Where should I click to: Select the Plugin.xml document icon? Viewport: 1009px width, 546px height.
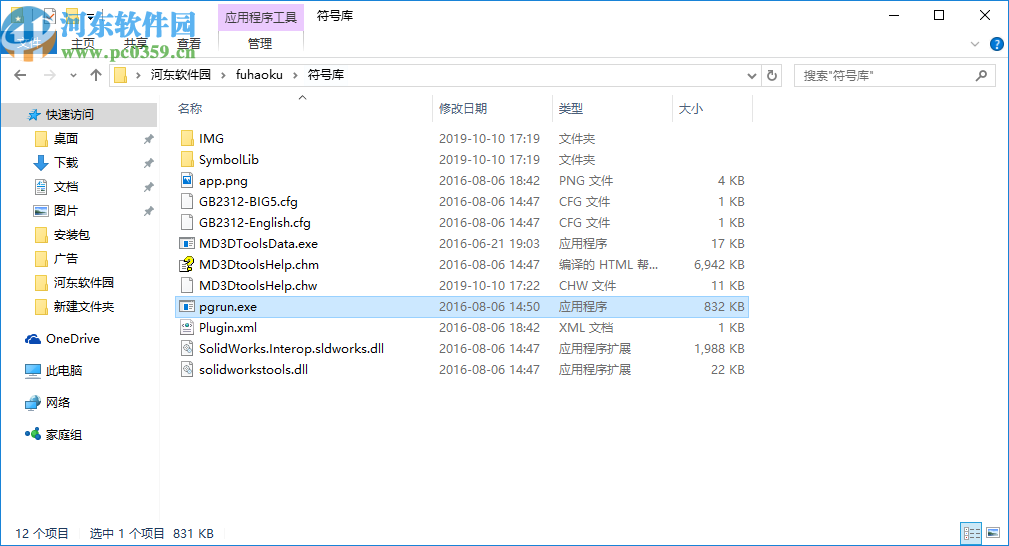coord(187,328)
